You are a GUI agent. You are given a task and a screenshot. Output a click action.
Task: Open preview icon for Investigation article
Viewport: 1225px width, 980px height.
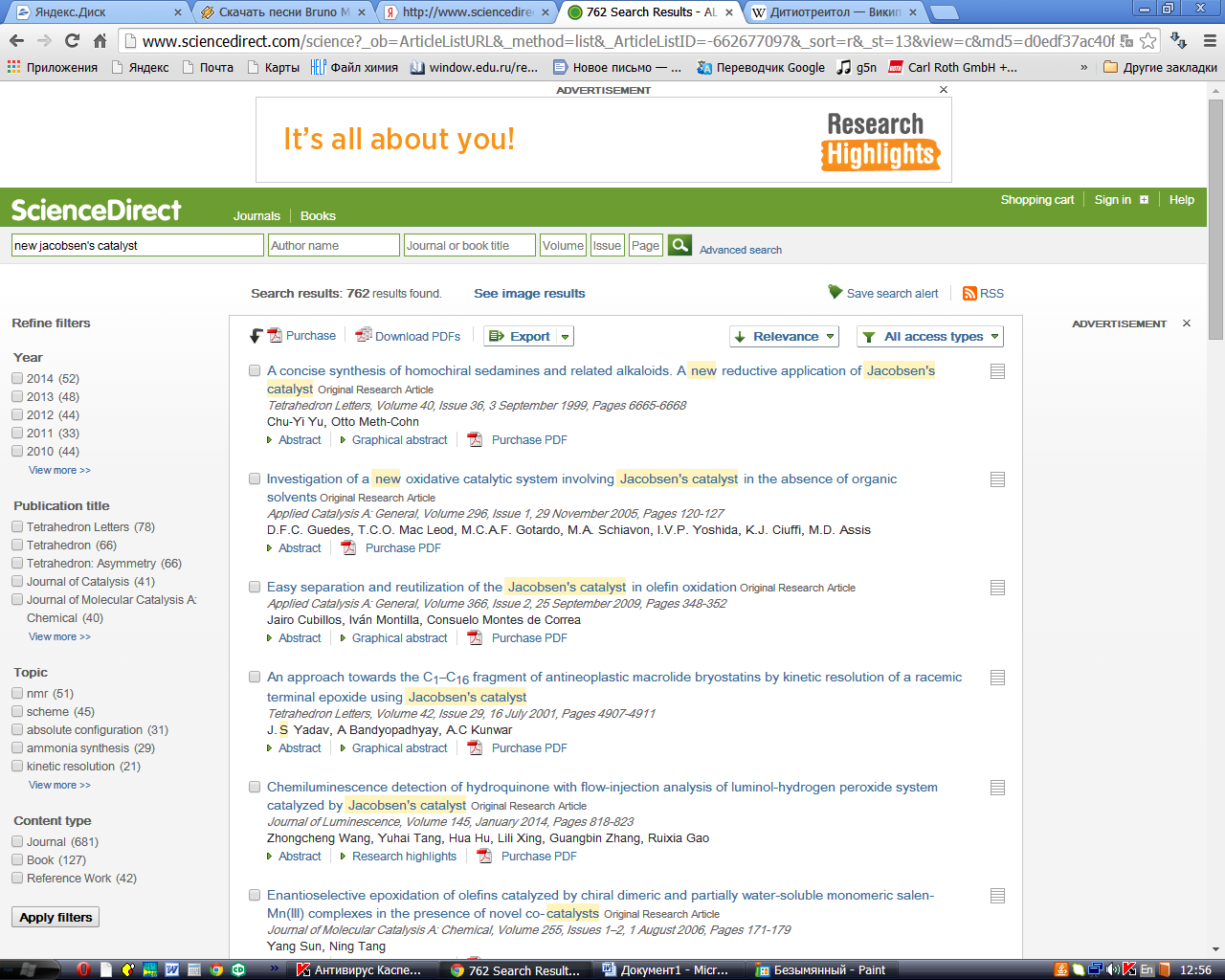pyautogui.click(x=997, y=479)
